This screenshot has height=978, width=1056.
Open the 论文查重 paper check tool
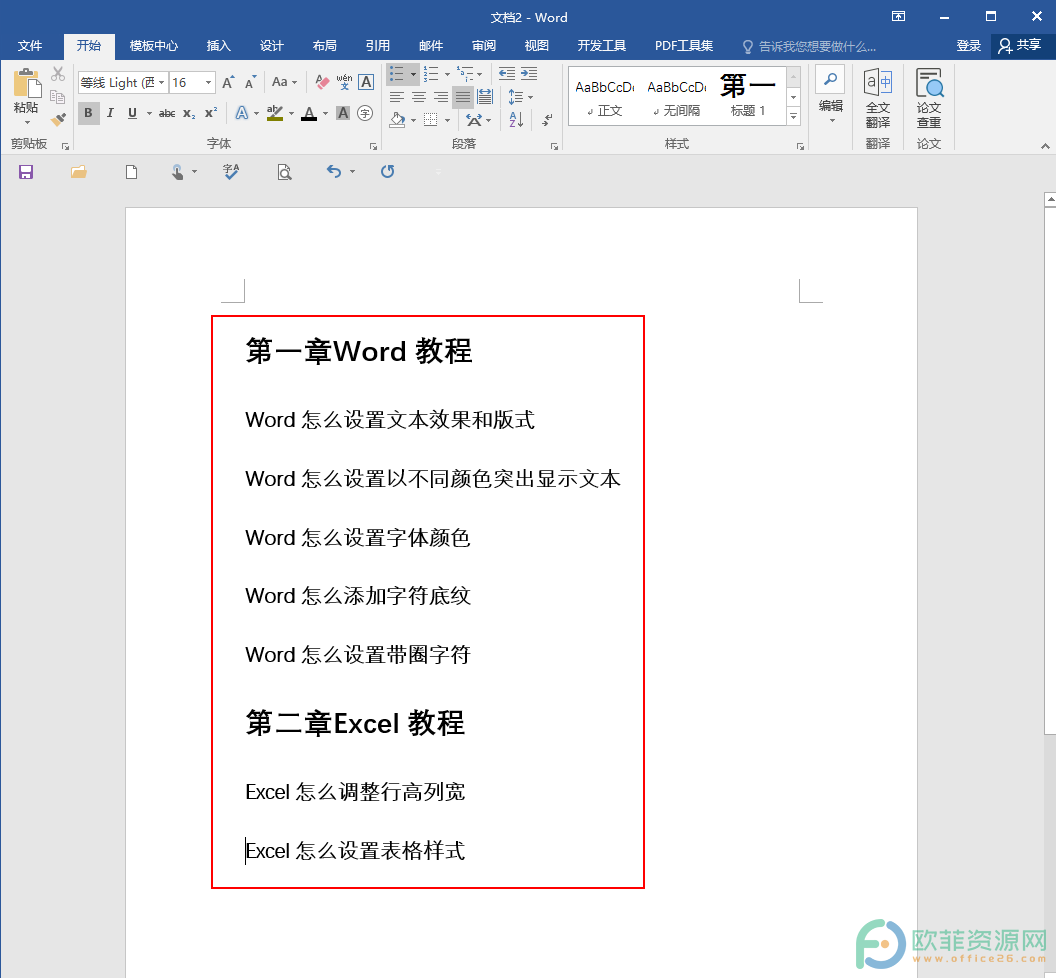[x=929, y=99]
